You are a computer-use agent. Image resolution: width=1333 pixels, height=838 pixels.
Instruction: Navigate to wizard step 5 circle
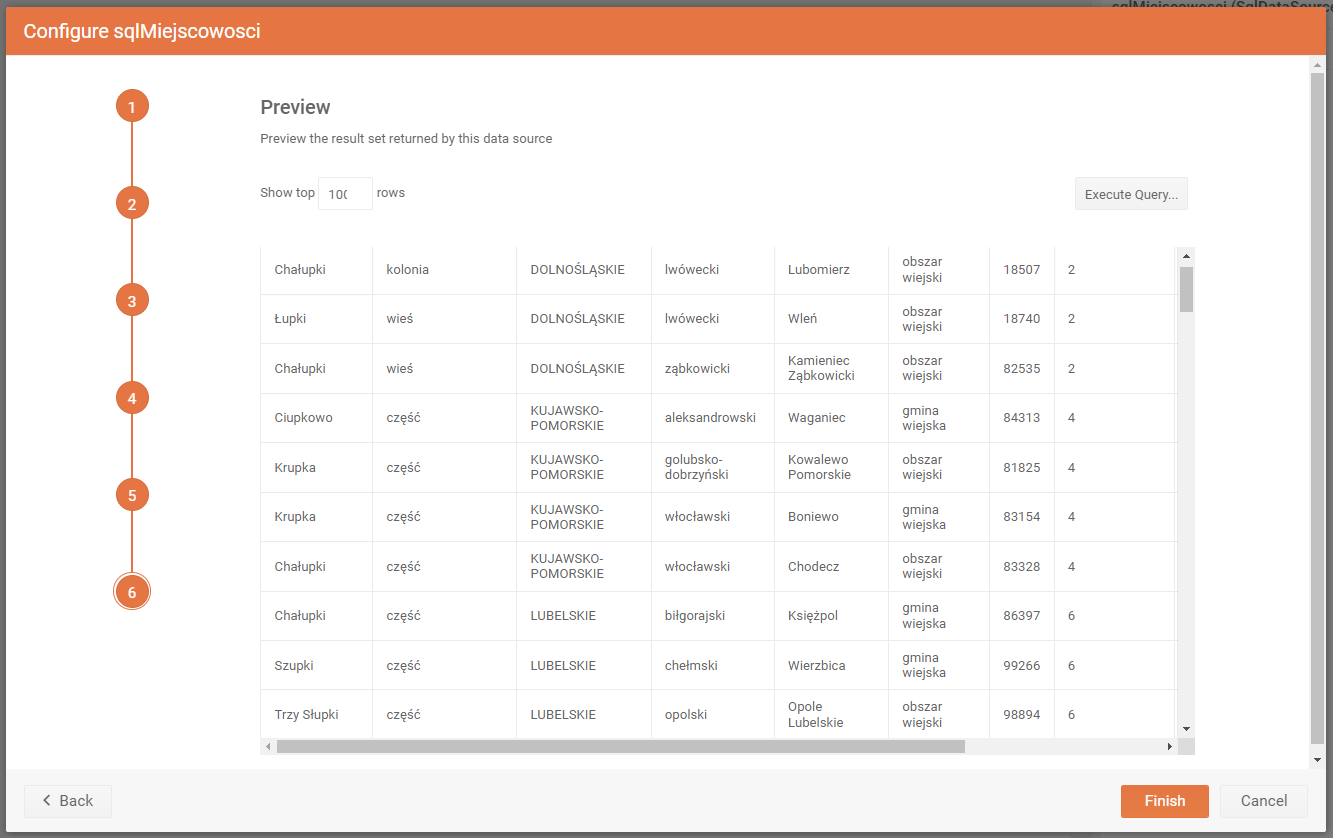pyautogui.click(x=132, y=495)
